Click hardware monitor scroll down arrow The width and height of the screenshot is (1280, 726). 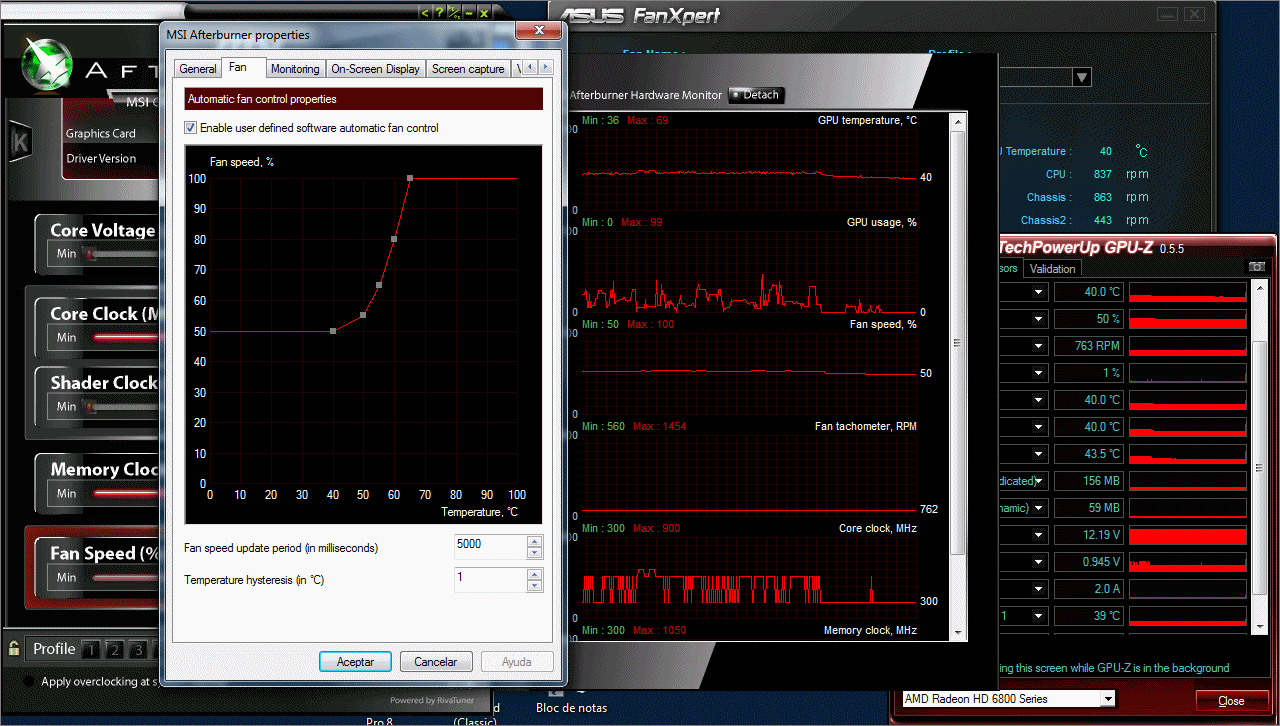coord(957,631)
